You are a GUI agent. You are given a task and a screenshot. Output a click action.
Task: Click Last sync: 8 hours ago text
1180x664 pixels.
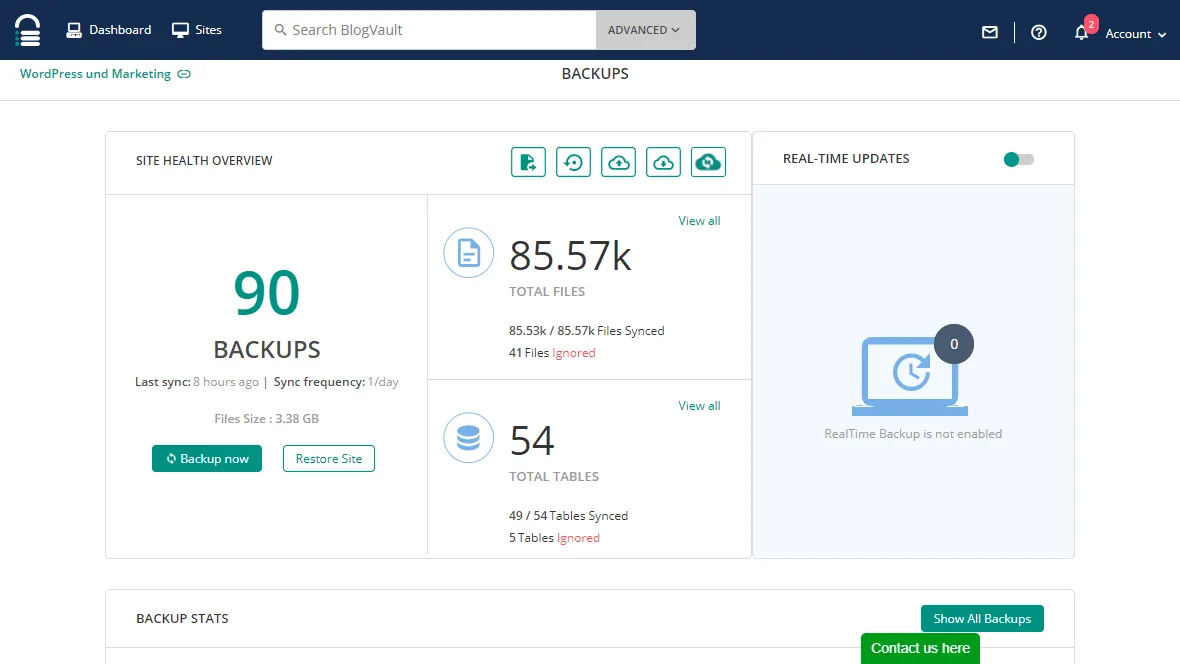click(x=196, y=382)
